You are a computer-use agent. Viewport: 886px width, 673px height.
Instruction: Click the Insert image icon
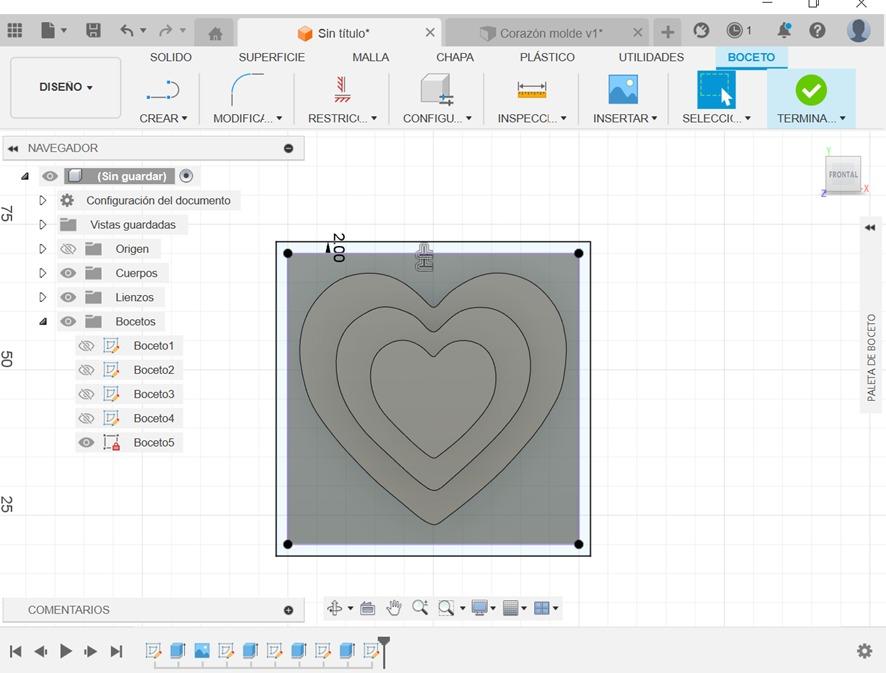pyautogui.click(x=623, y=90)
